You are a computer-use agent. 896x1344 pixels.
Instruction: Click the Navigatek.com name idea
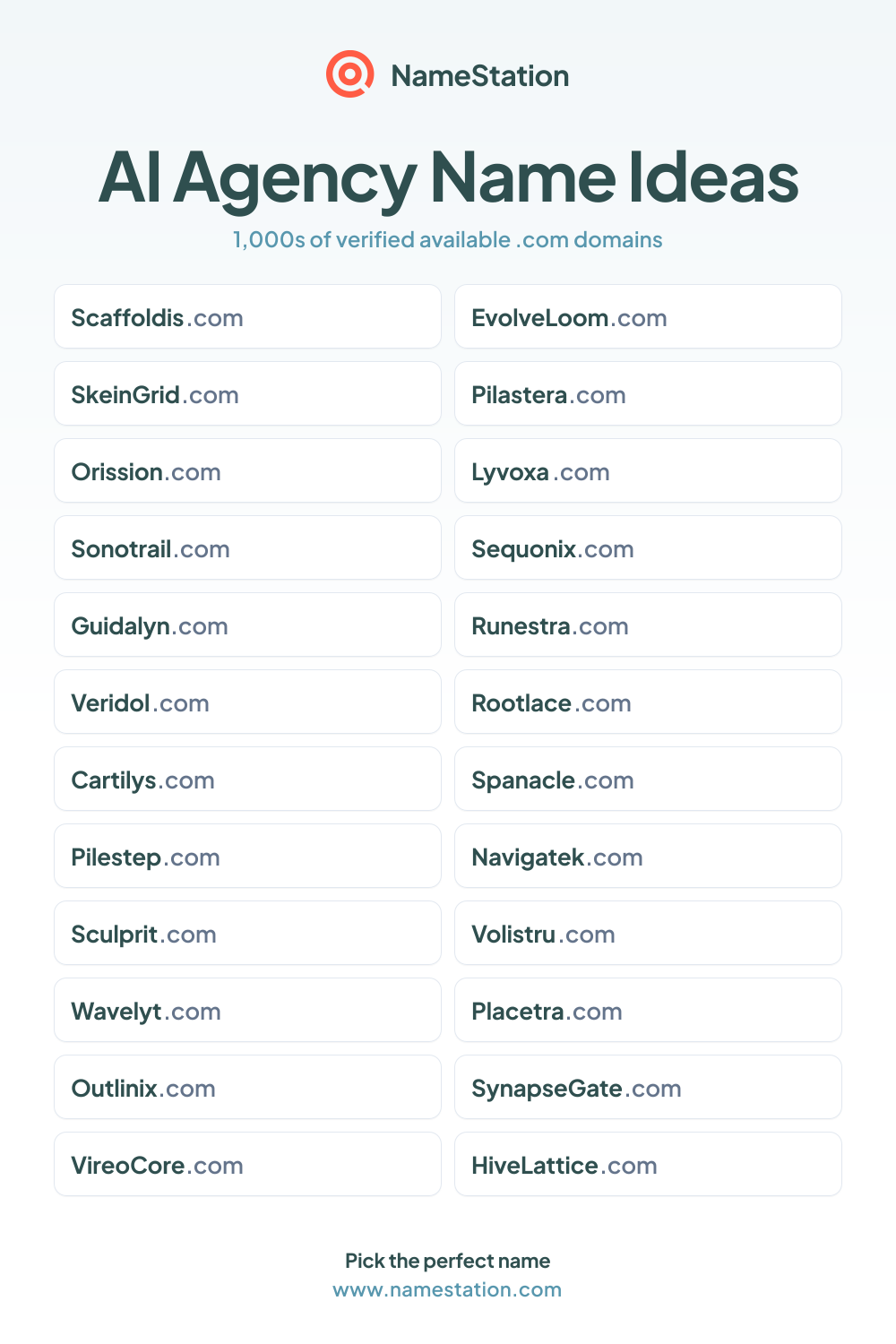click(648, 856)
